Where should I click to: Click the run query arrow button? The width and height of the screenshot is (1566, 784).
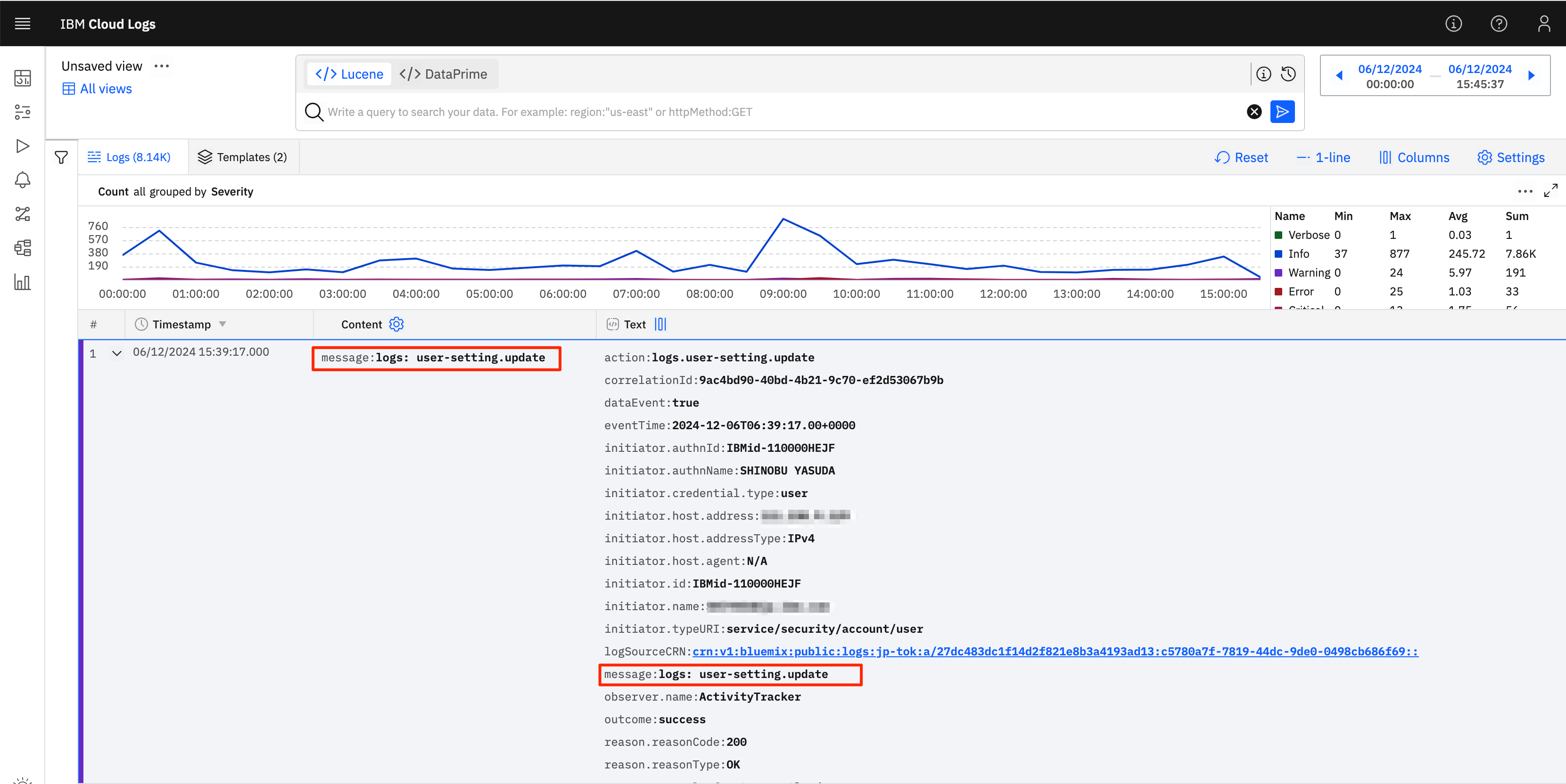[x=1282, y=112]
